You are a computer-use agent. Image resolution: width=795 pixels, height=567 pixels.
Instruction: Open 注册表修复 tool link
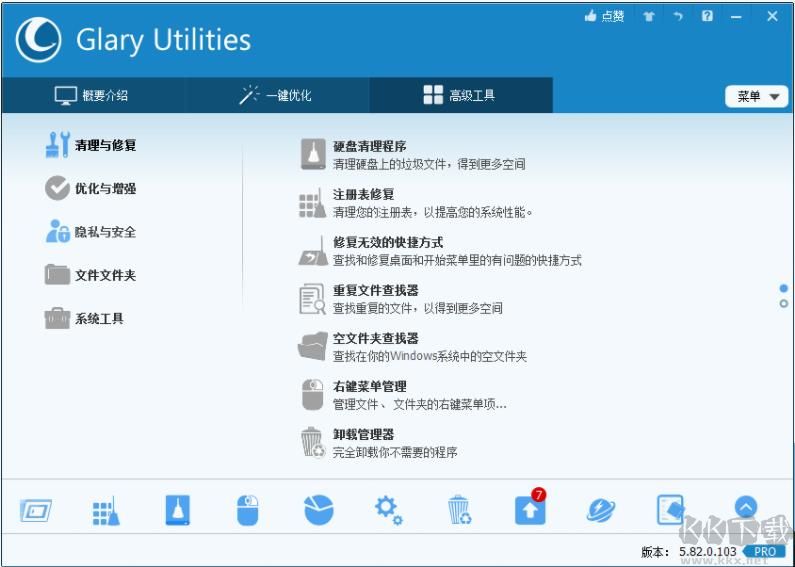[x=364, y=194]
